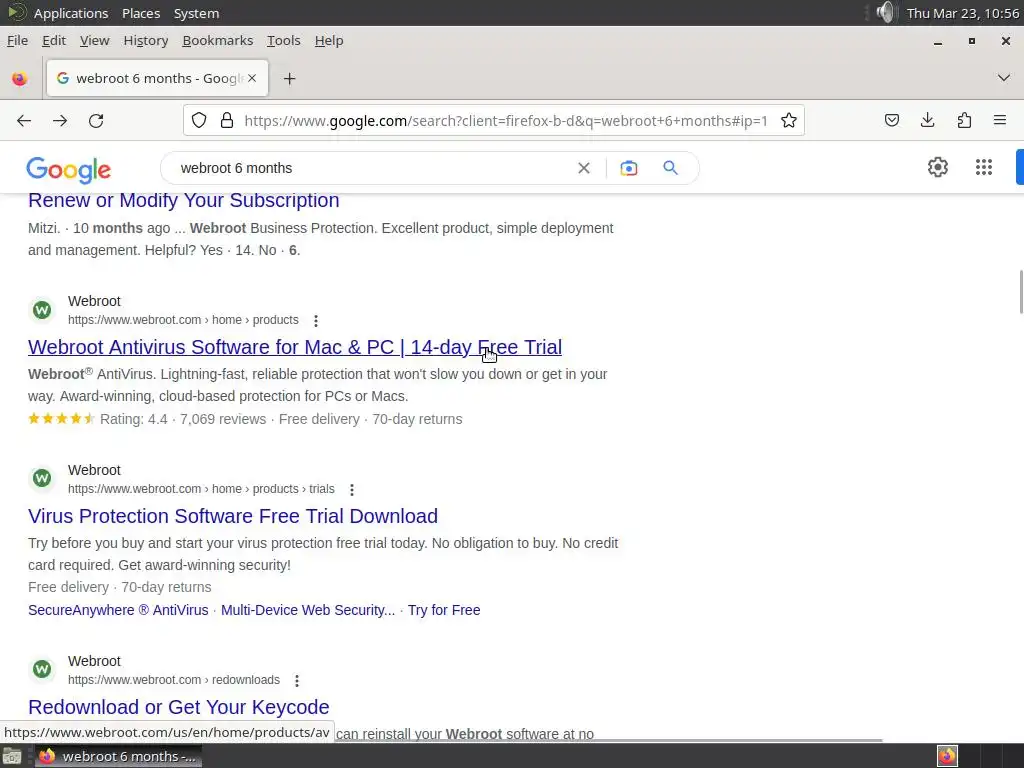Click the browser forward arrow
This screenshot has width=1024, height=768.
60,121
